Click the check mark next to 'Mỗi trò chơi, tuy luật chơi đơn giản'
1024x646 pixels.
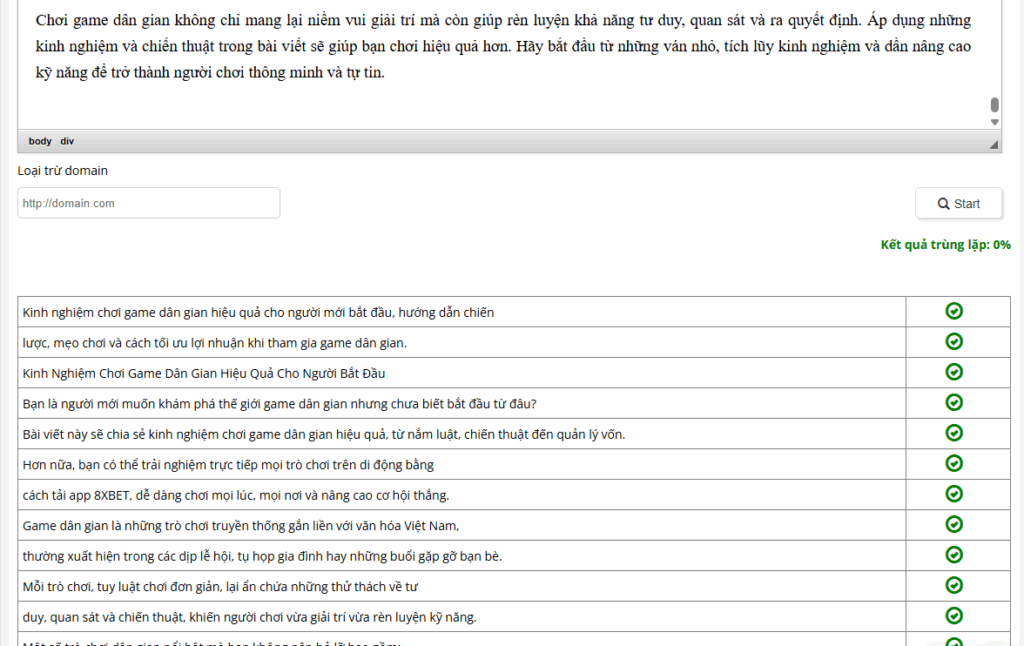954,585
